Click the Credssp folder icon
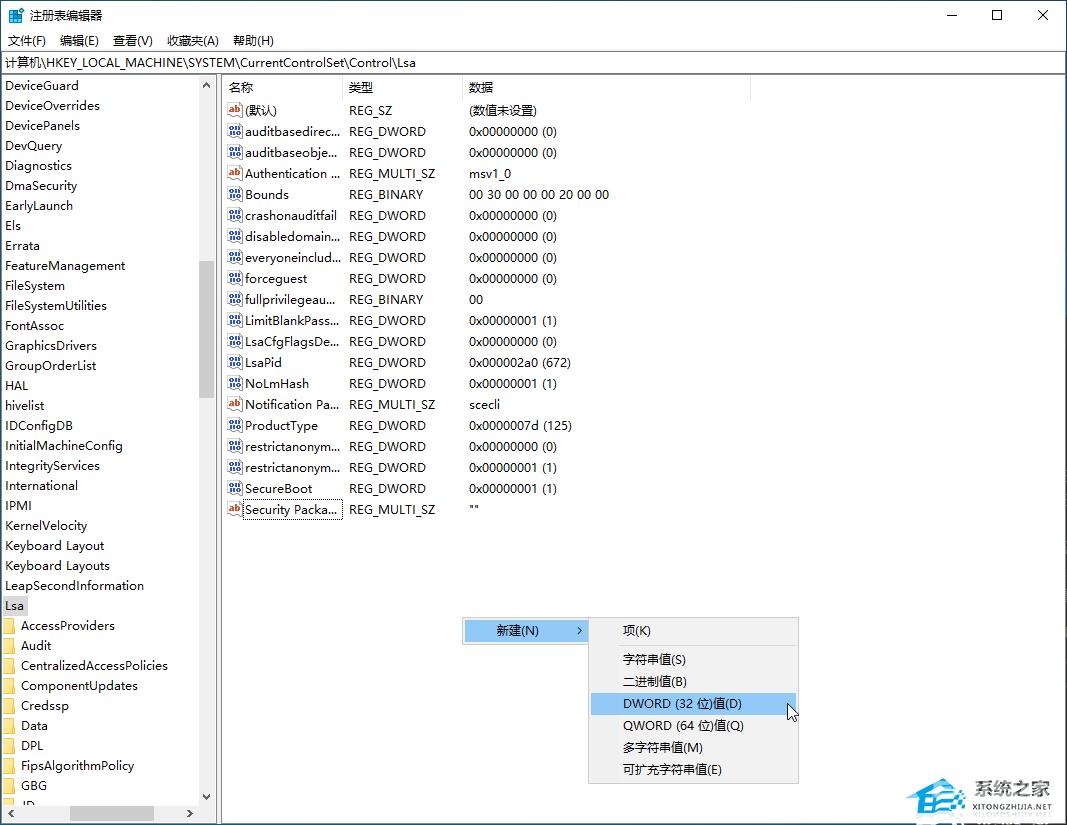The width and height of the screenshot is (1067, 825). coord(9,706)
